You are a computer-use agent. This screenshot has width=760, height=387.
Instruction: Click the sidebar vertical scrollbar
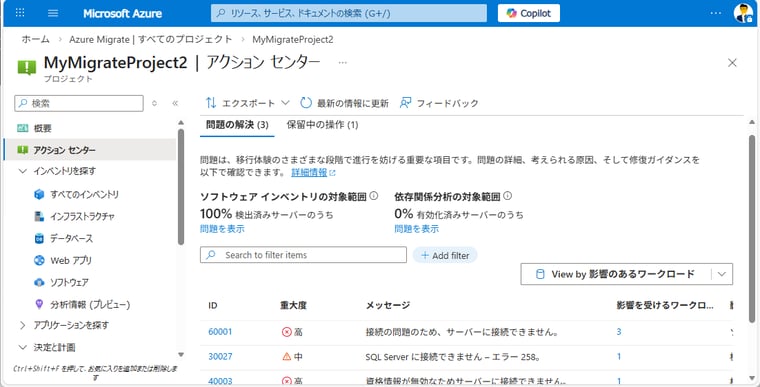click(x=181, y=187)
